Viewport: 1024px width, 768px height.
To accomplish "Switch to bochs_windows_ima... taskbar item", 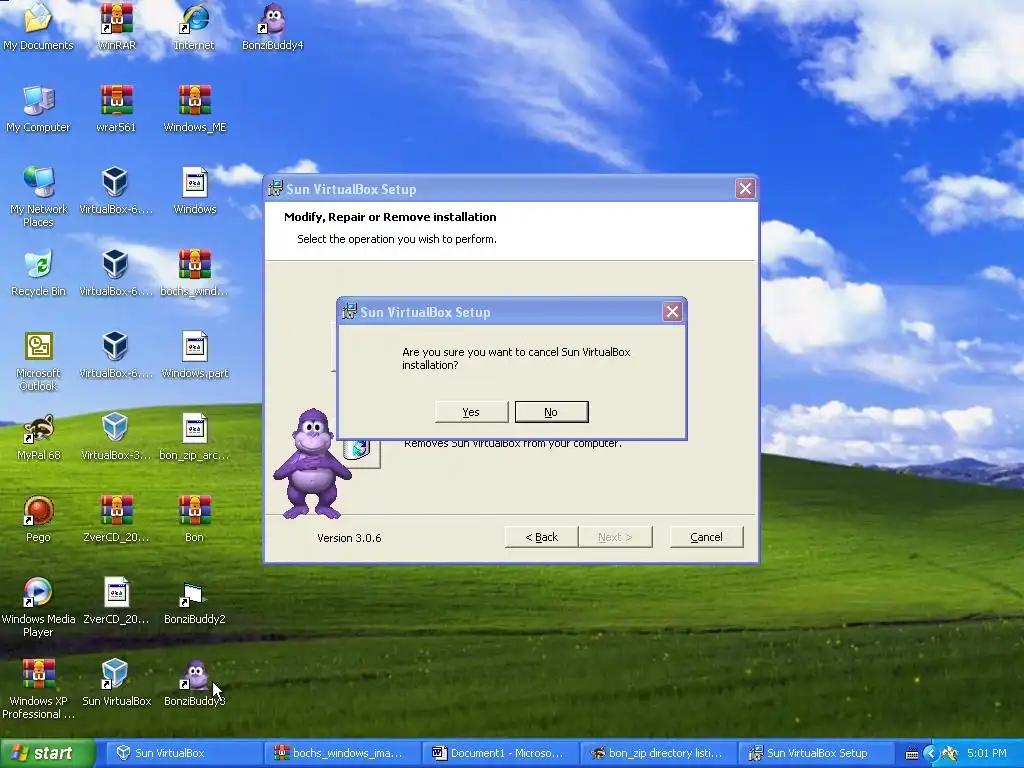I will [342, 753].
